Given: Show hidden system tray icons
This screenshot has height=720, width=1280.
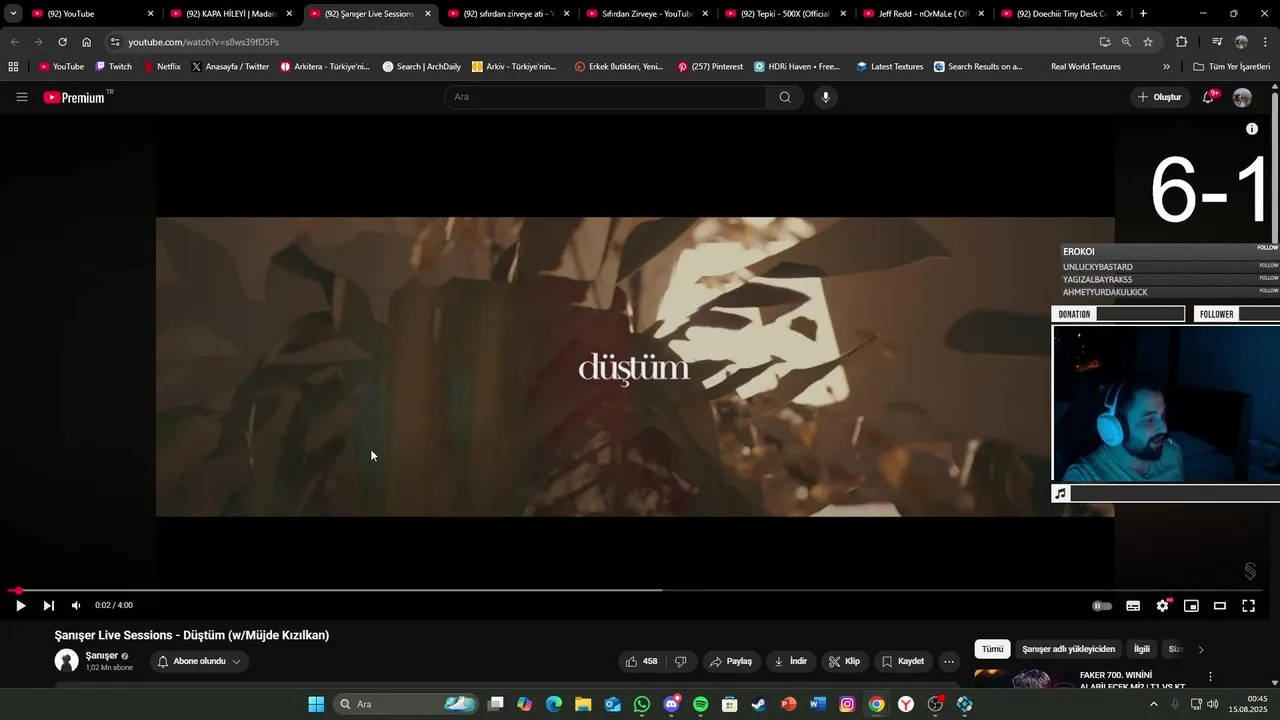Looking at the screenshot, I should [1153, 704].
